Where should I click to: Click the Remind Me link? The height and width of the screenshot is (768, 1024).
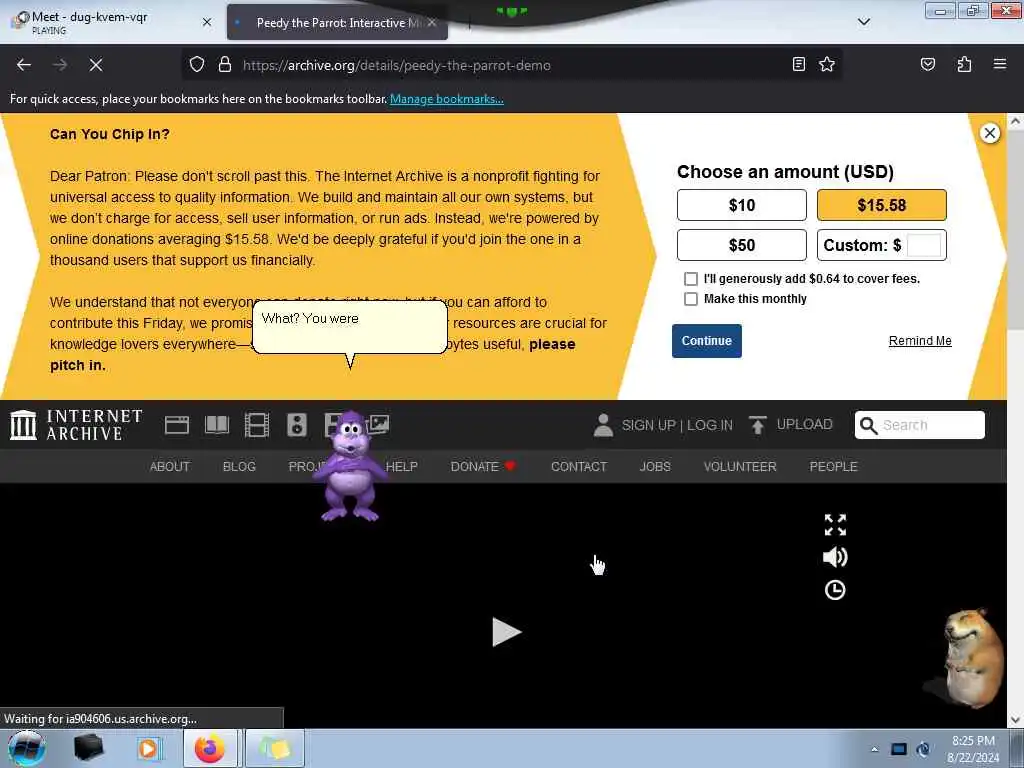920,341
